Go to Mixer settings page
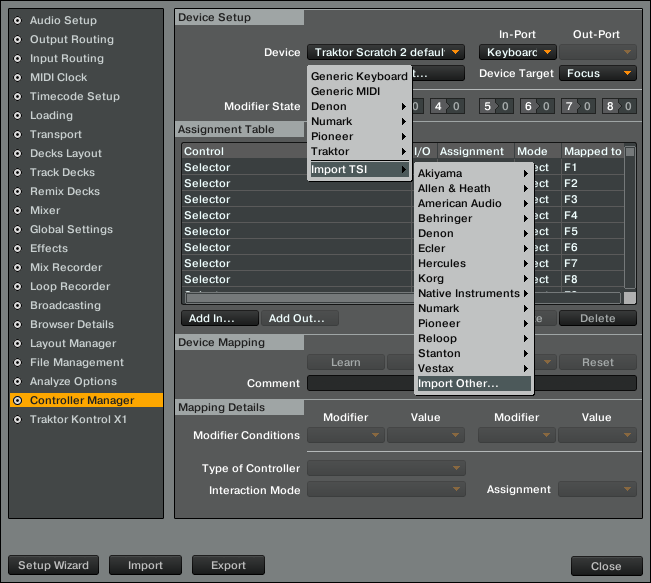 pyautogui.click(x=45, y=211)
